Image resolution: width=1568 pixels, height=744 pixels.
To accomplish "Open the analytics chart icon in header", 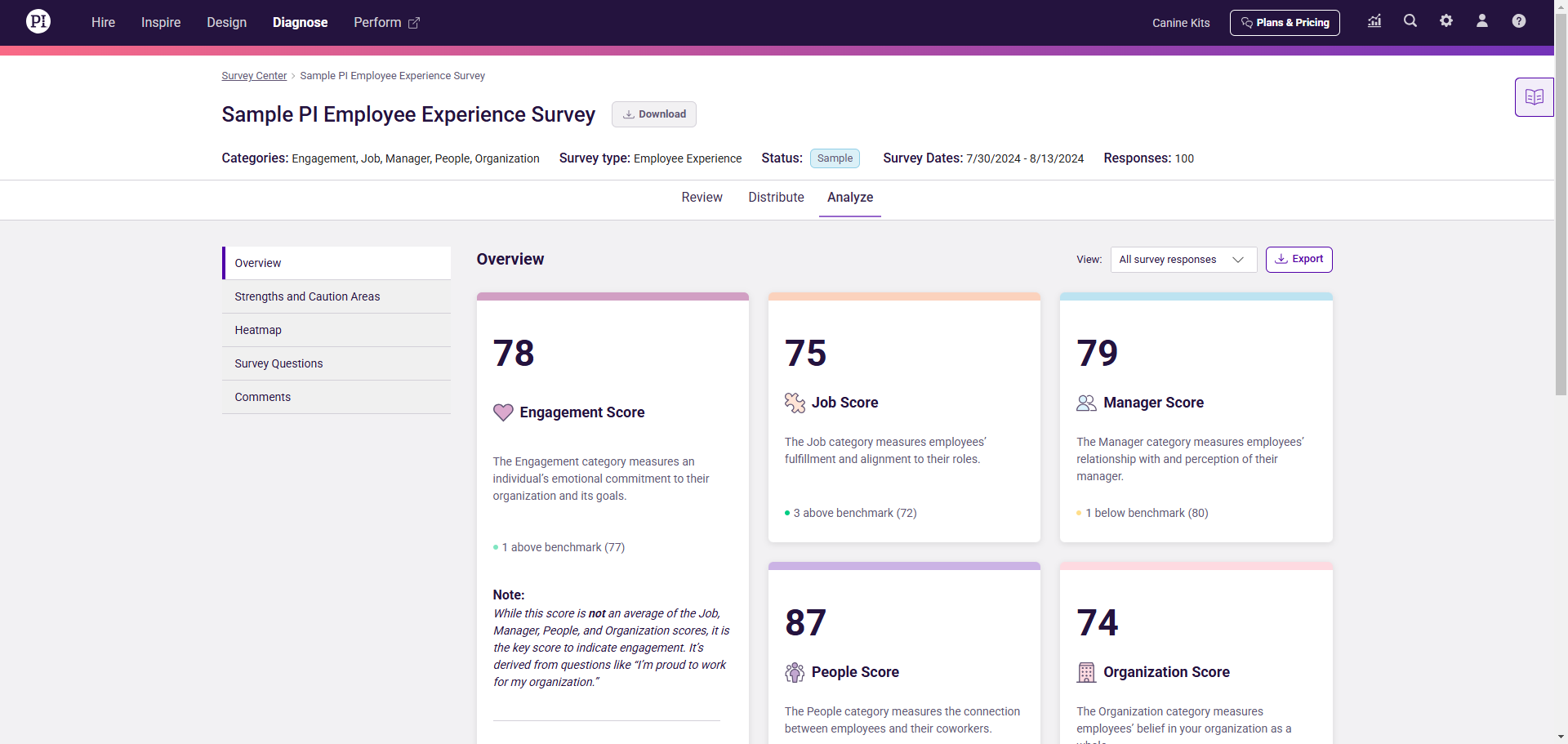I will click(1374, 21).
